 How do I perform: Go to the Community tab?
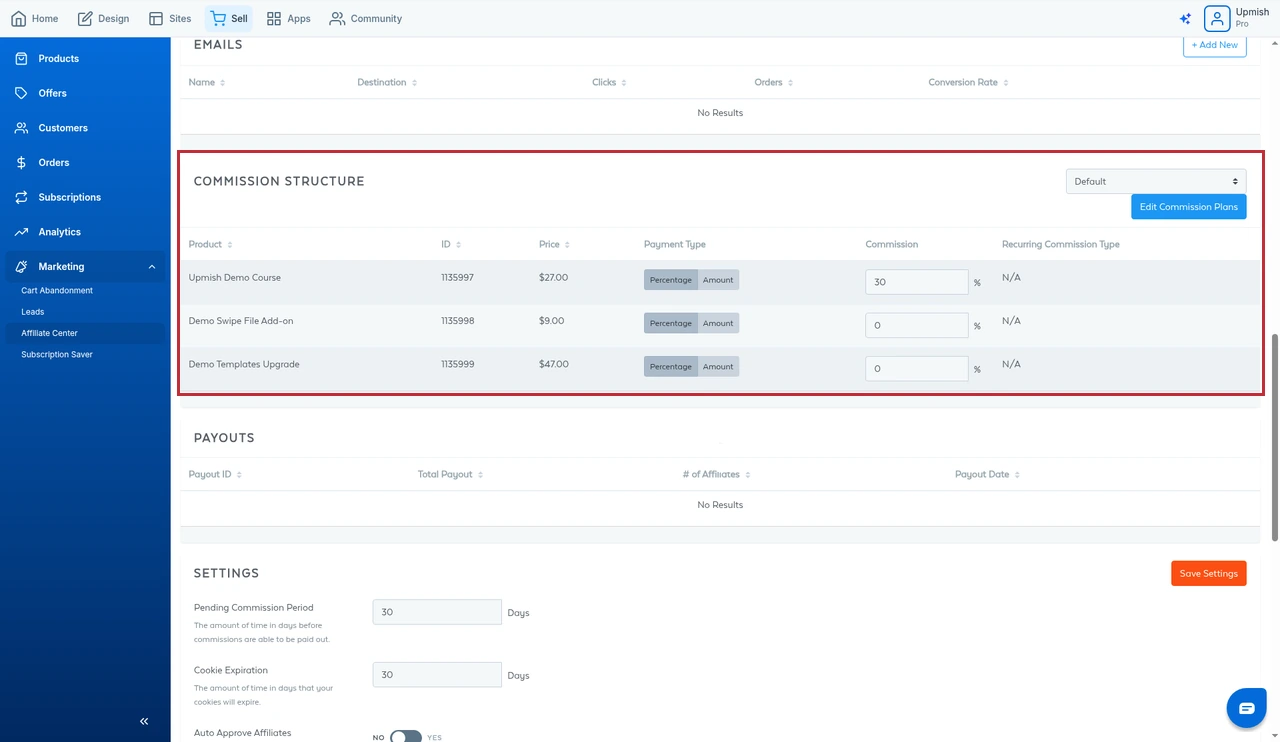coord(365,18)
